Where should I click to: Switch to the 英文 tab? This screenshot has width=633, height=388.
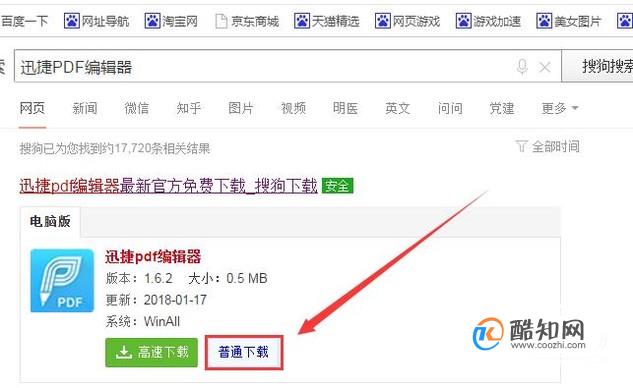[x=398, y=108]
